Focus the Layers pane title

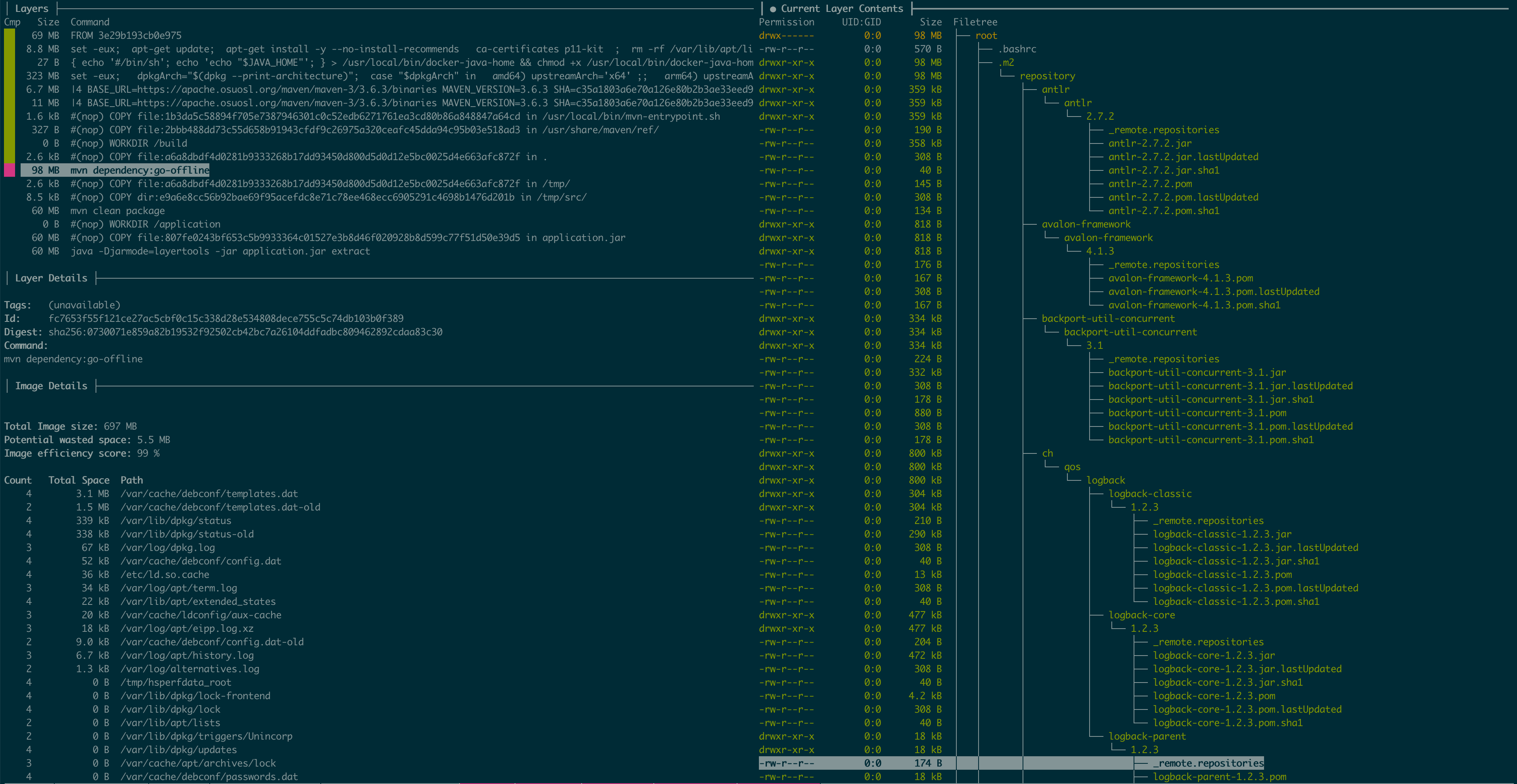31,8
